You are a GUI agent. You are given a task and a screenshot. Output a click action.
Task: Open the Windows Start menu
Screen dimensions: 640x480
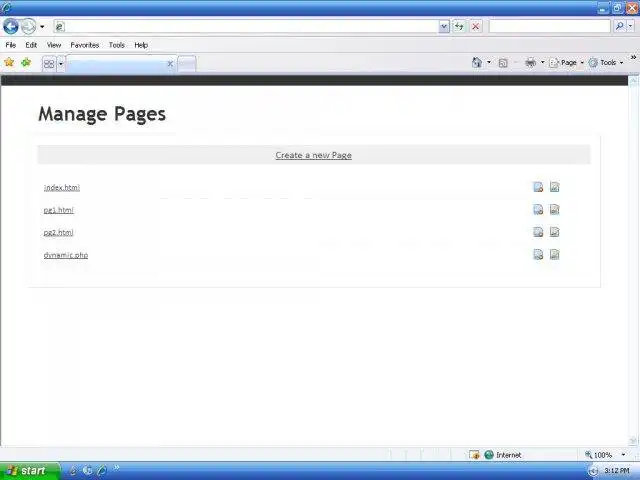30,471
